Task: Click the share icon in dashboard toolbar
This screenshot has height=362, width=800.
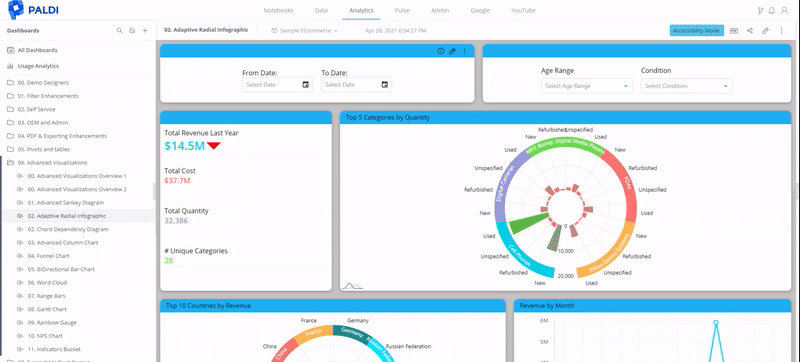Action: (x=750, y=31)
